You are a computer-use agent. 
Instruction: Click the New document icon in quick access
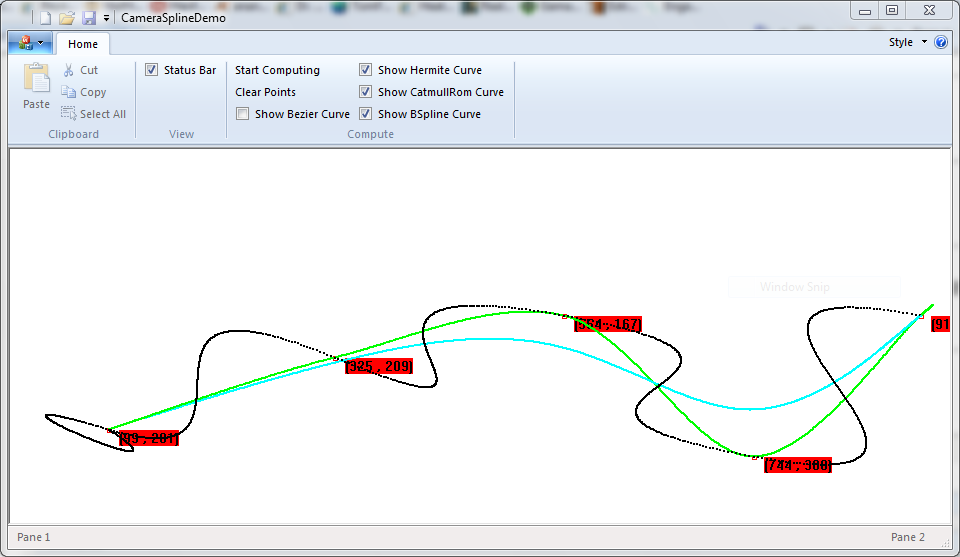coord(45,18)
